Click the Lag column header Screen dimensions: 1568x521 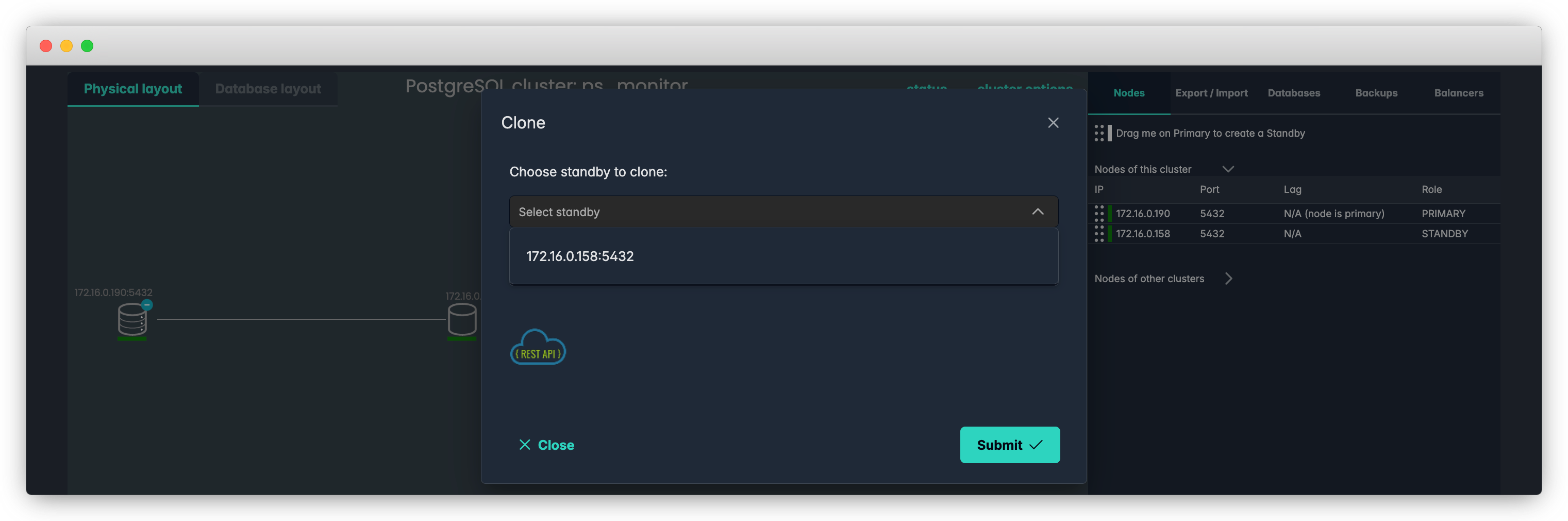pos(1292,189)
